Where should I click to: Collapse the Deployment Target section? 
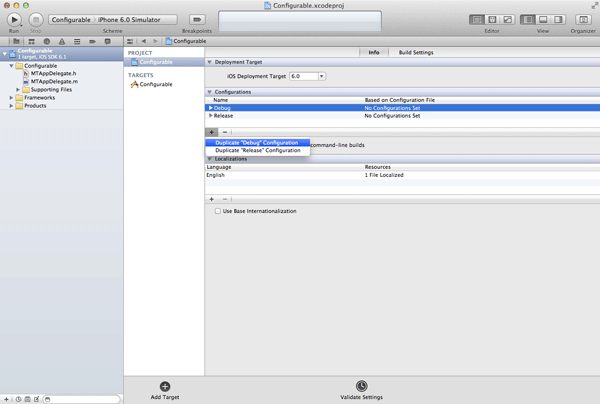click(x=209, y=62)
